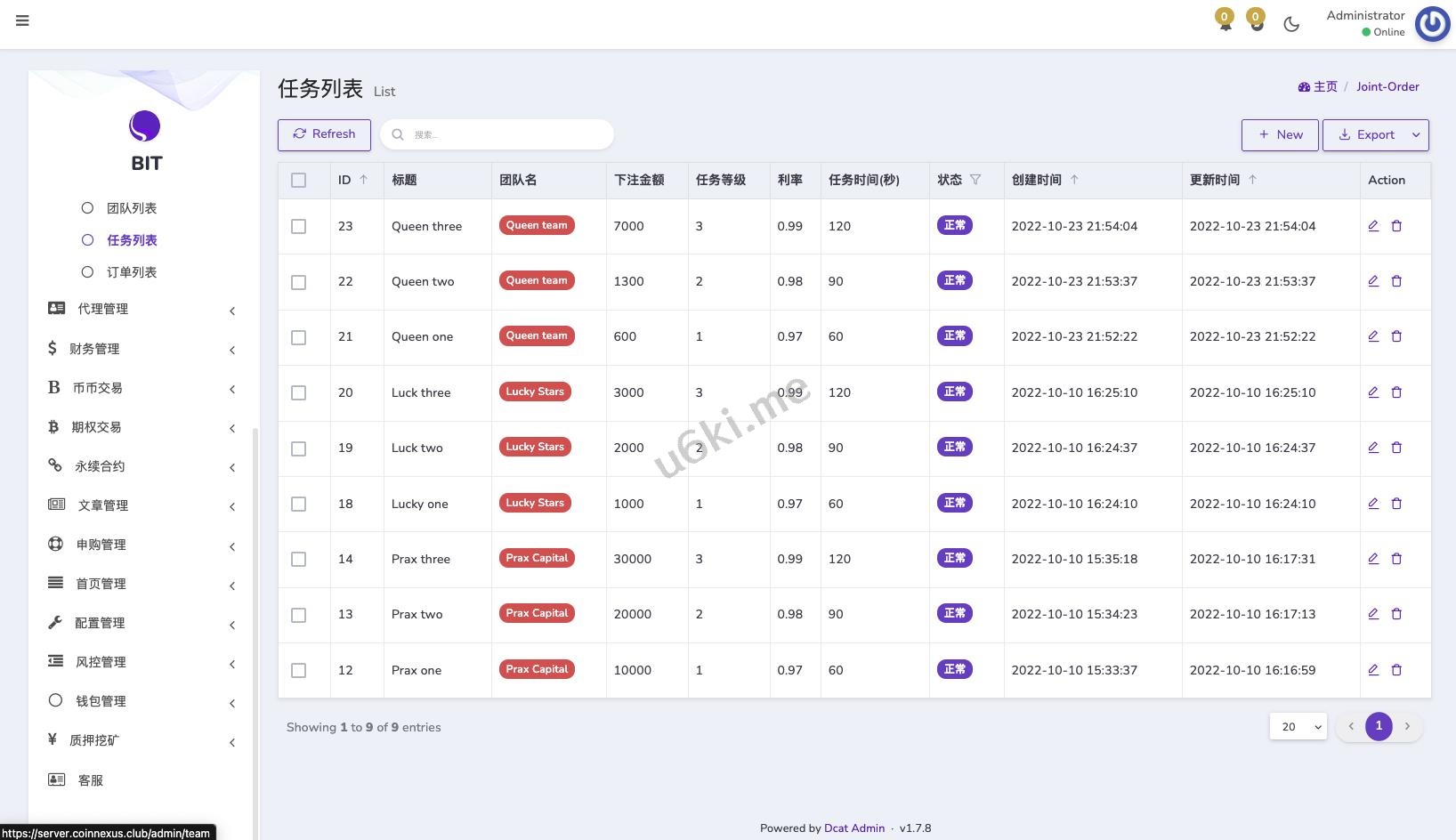
Task: Click the Administrator avatar icon
Action: coord(1432,24)
